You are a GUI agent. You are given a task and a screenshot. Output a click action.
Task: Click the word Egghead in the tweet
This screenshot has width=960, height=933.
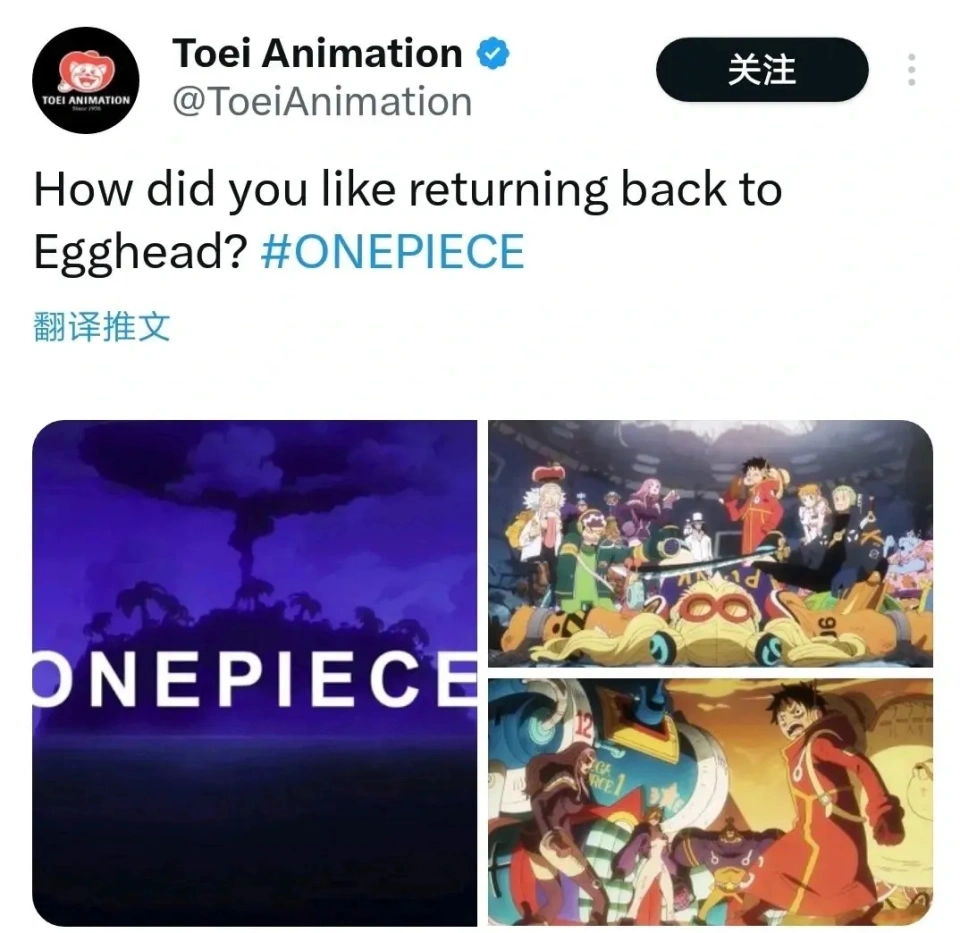pyautogui.click(x=140, y=252)
